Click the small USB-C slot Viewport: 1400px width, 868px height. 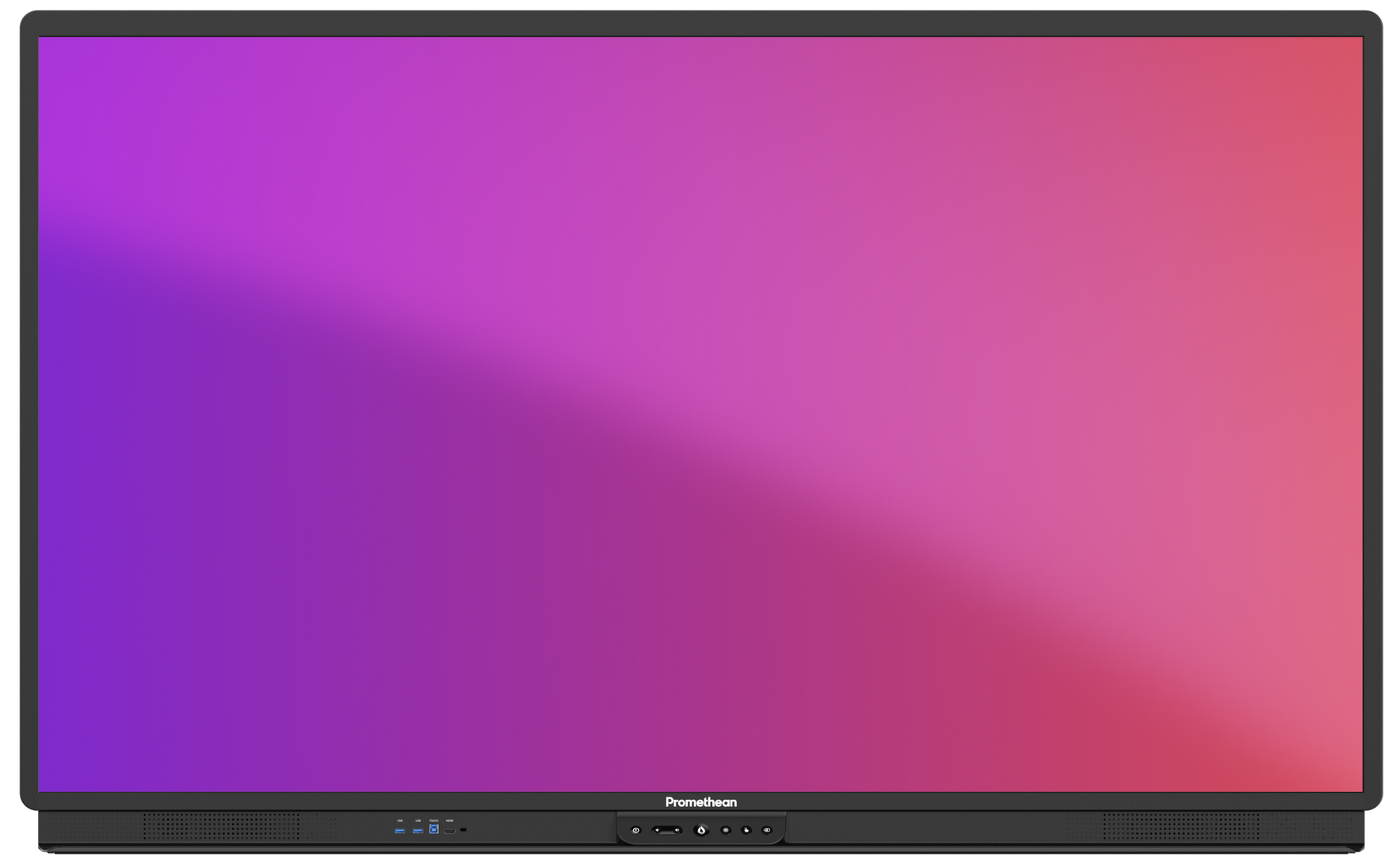(x=463, y=830)
